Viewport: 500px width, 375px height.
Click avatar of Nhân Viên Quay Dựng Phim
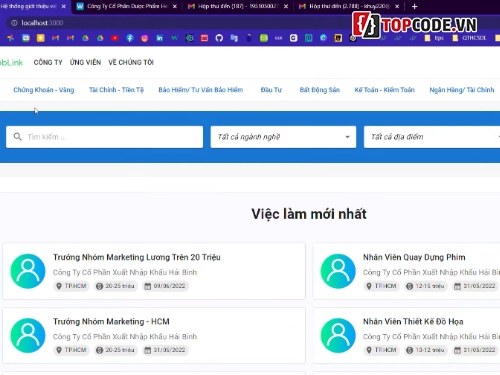338,271
